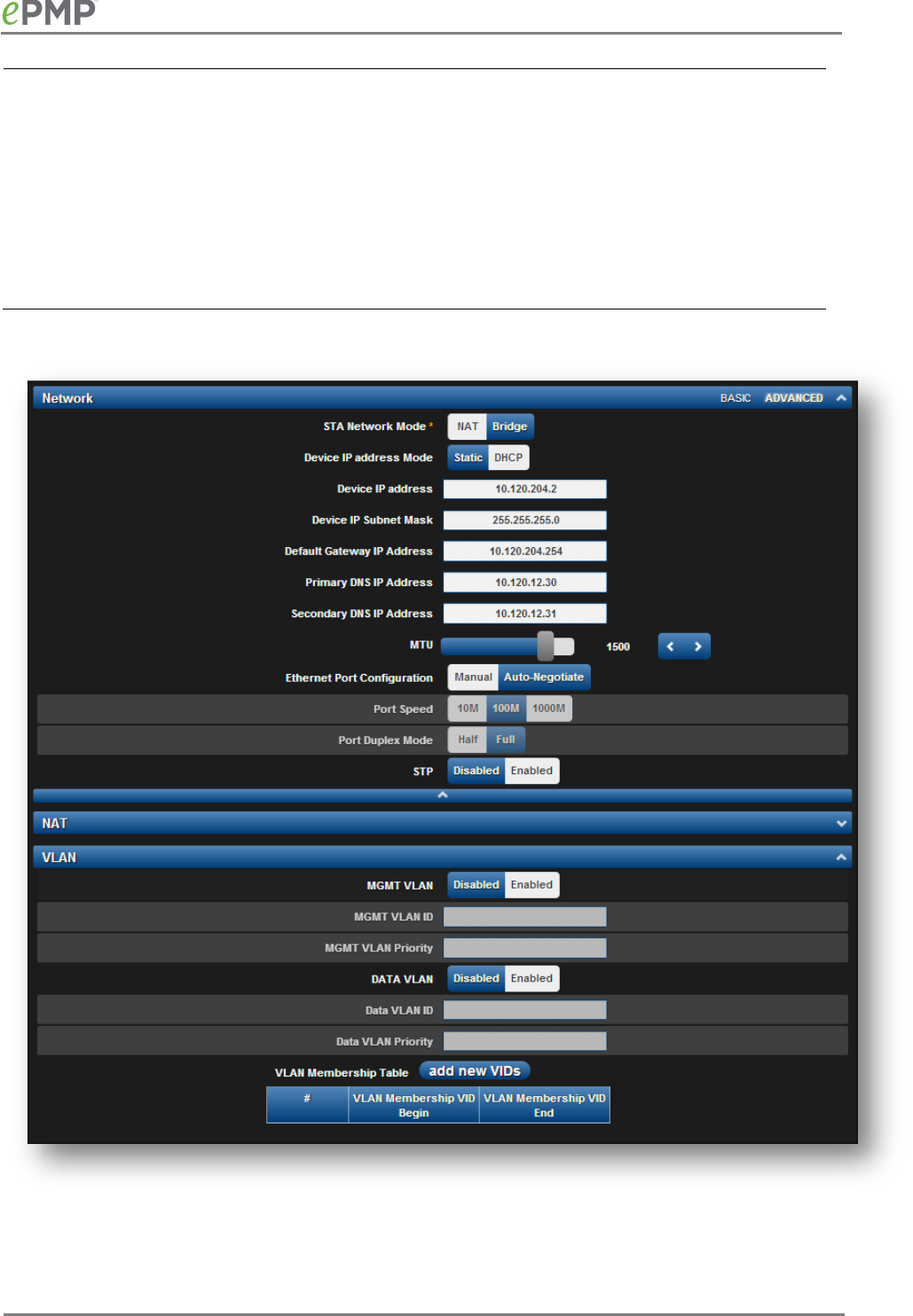Click the MGMT VLAN ID field
The image size is (913, 1316).
[525, 917]
